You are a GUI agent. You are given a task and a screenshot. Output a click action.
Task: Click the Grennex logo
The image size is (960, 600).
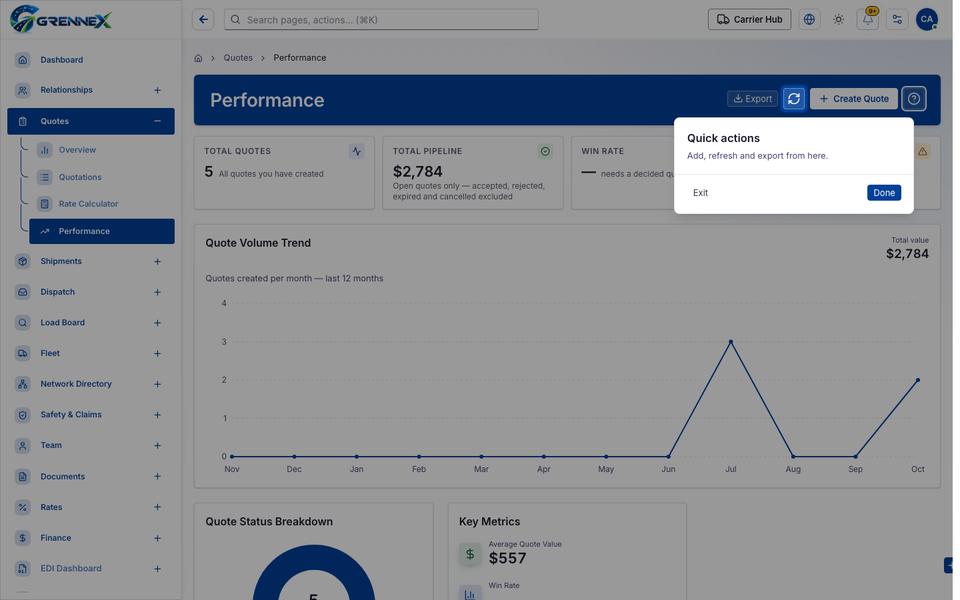click(x=61, y=19)
